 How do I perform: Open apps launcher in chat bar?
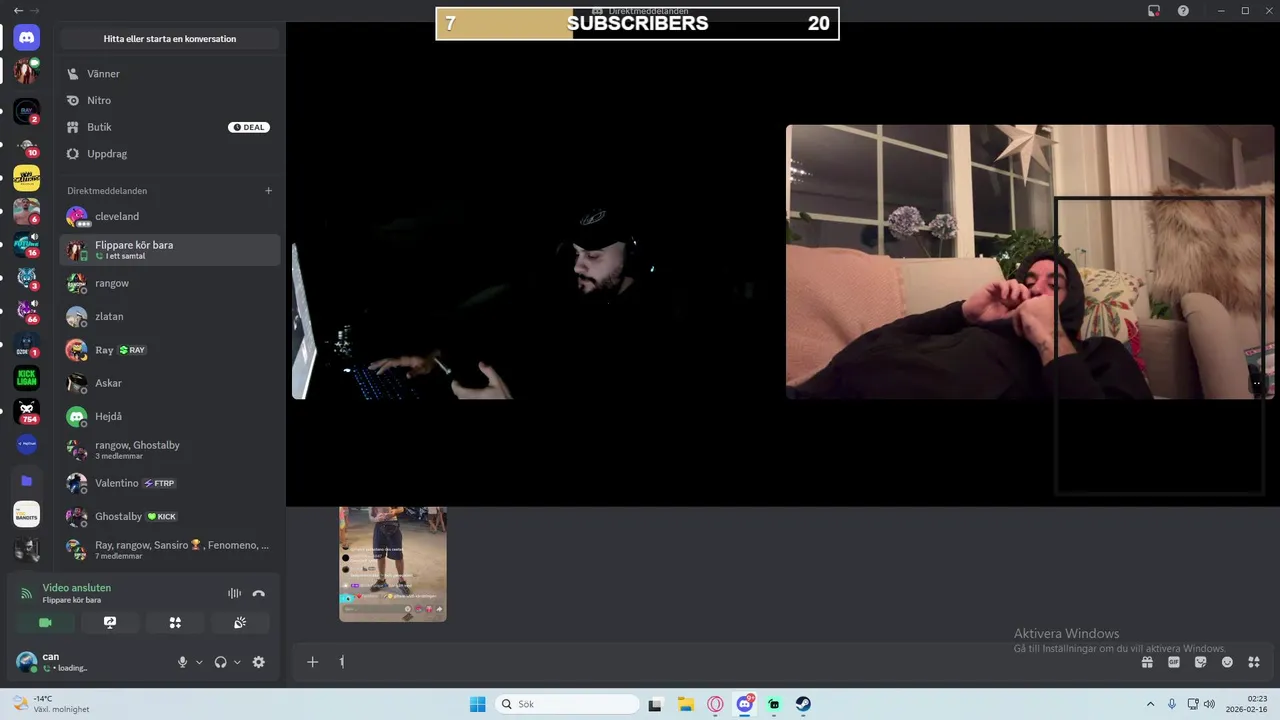coord(1254,662)
